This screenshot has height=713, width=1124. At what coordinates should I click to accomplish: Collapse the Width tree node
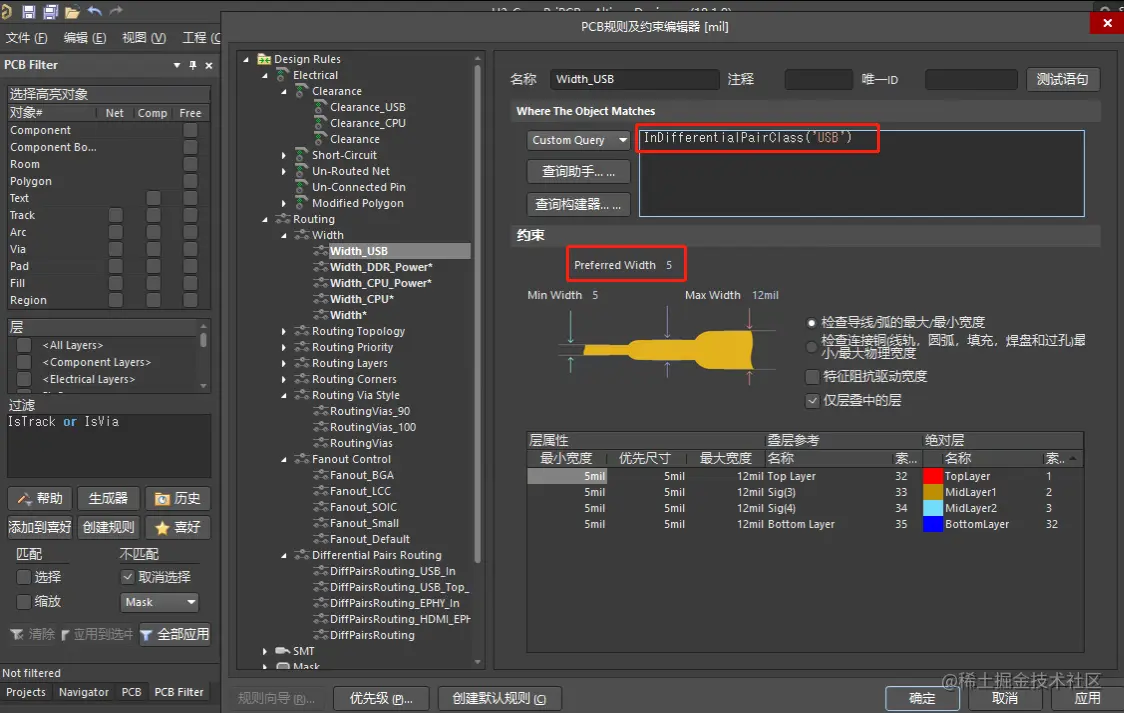284,235
